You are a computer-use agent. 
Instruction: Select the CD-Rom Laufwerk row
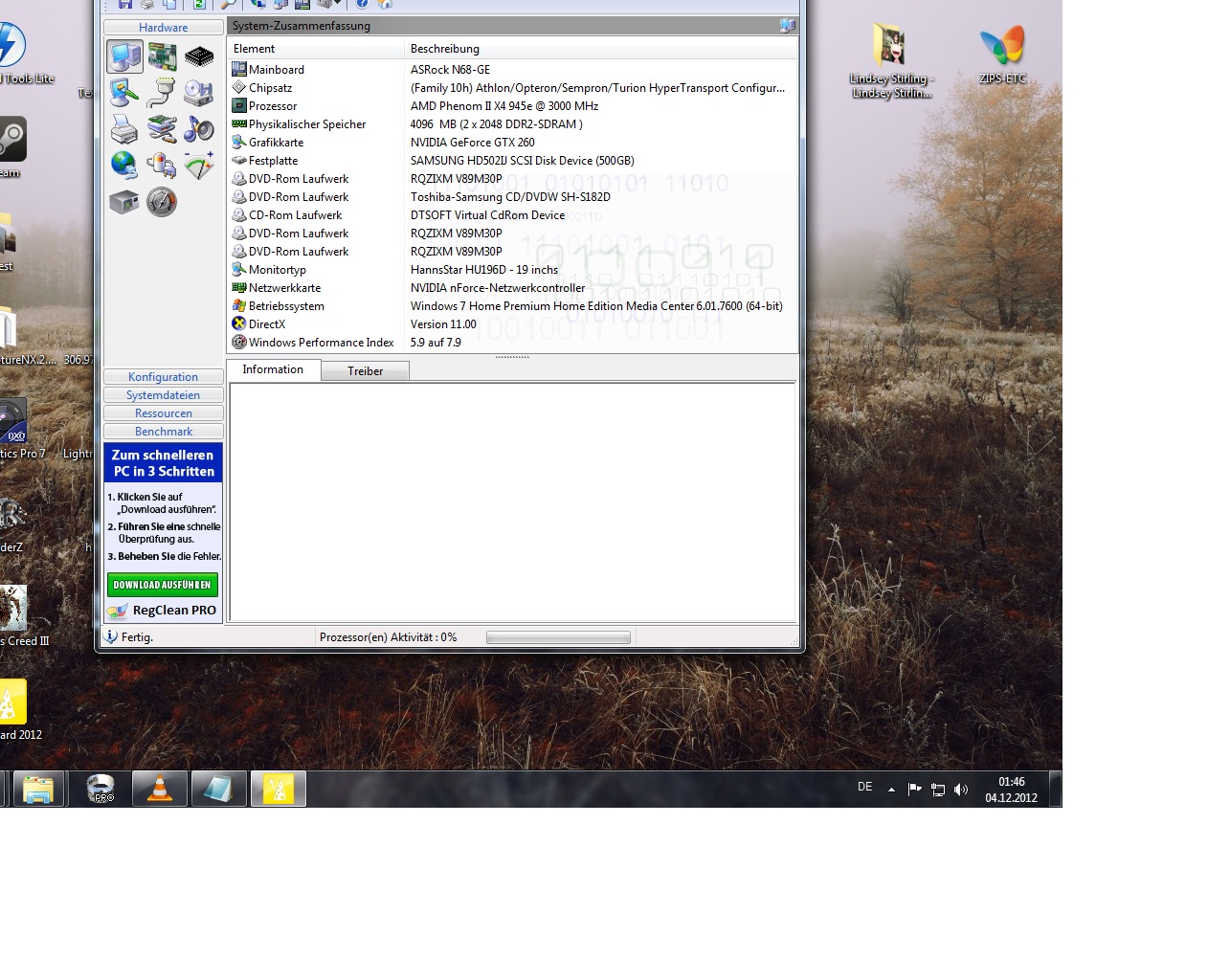point(512,215)
